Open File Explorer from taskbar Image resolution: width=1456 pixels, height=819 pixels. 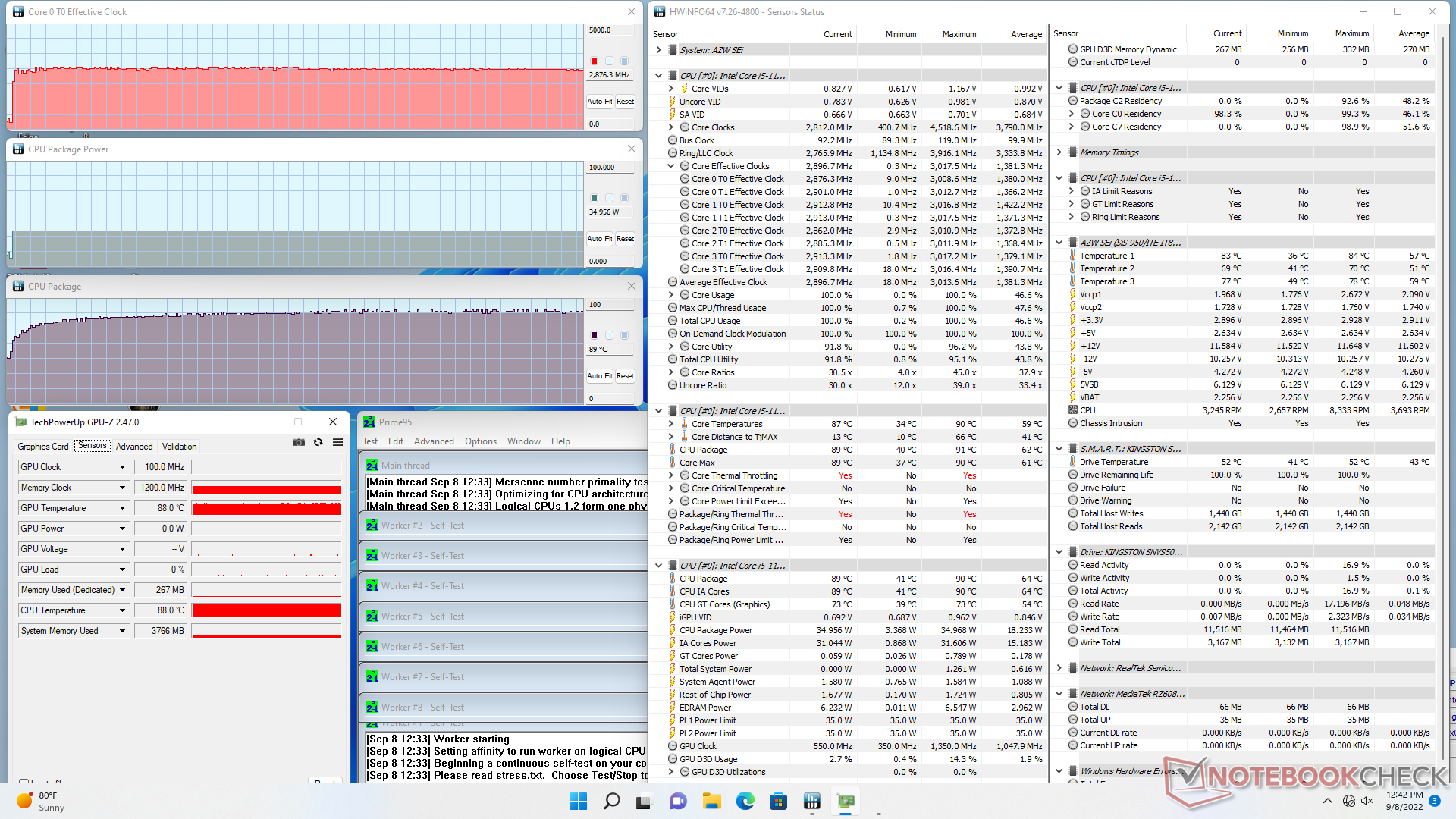(x=711, y=801)
